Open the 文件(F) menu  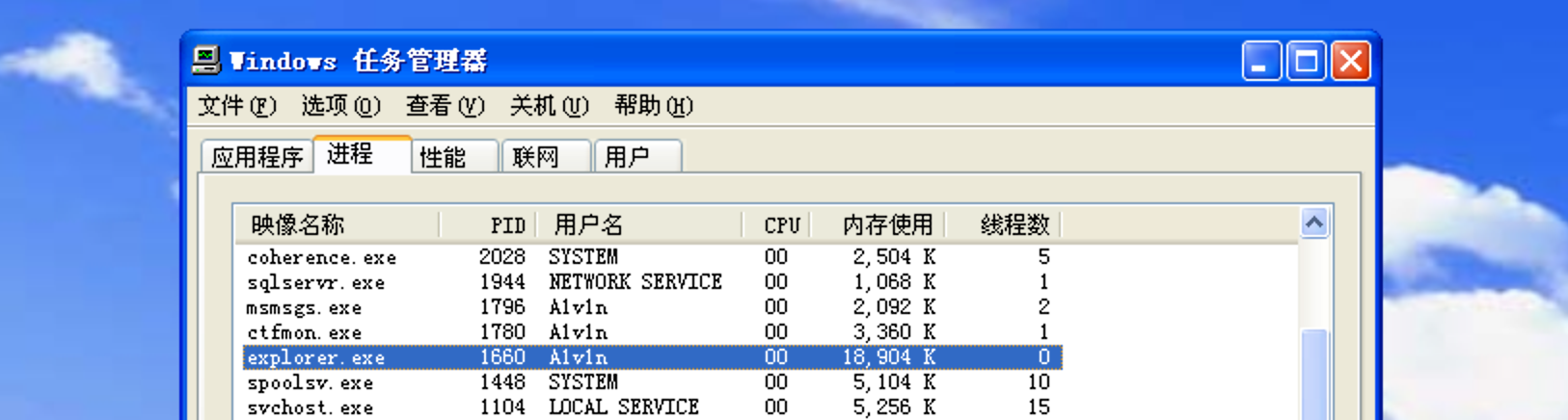click(237, 106)
